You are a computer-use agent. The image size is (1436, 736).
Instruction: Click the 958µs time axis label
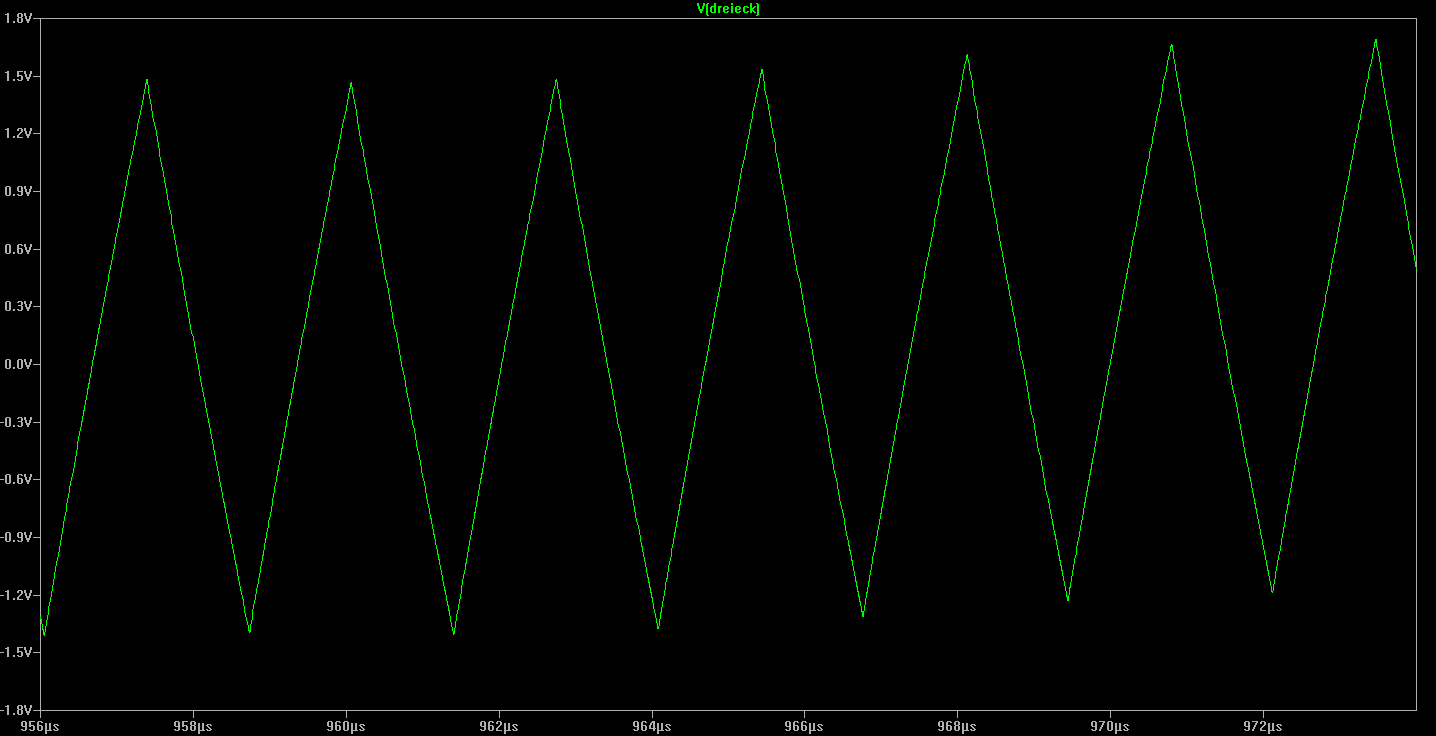pyautogui.click(x=193, y=726)
